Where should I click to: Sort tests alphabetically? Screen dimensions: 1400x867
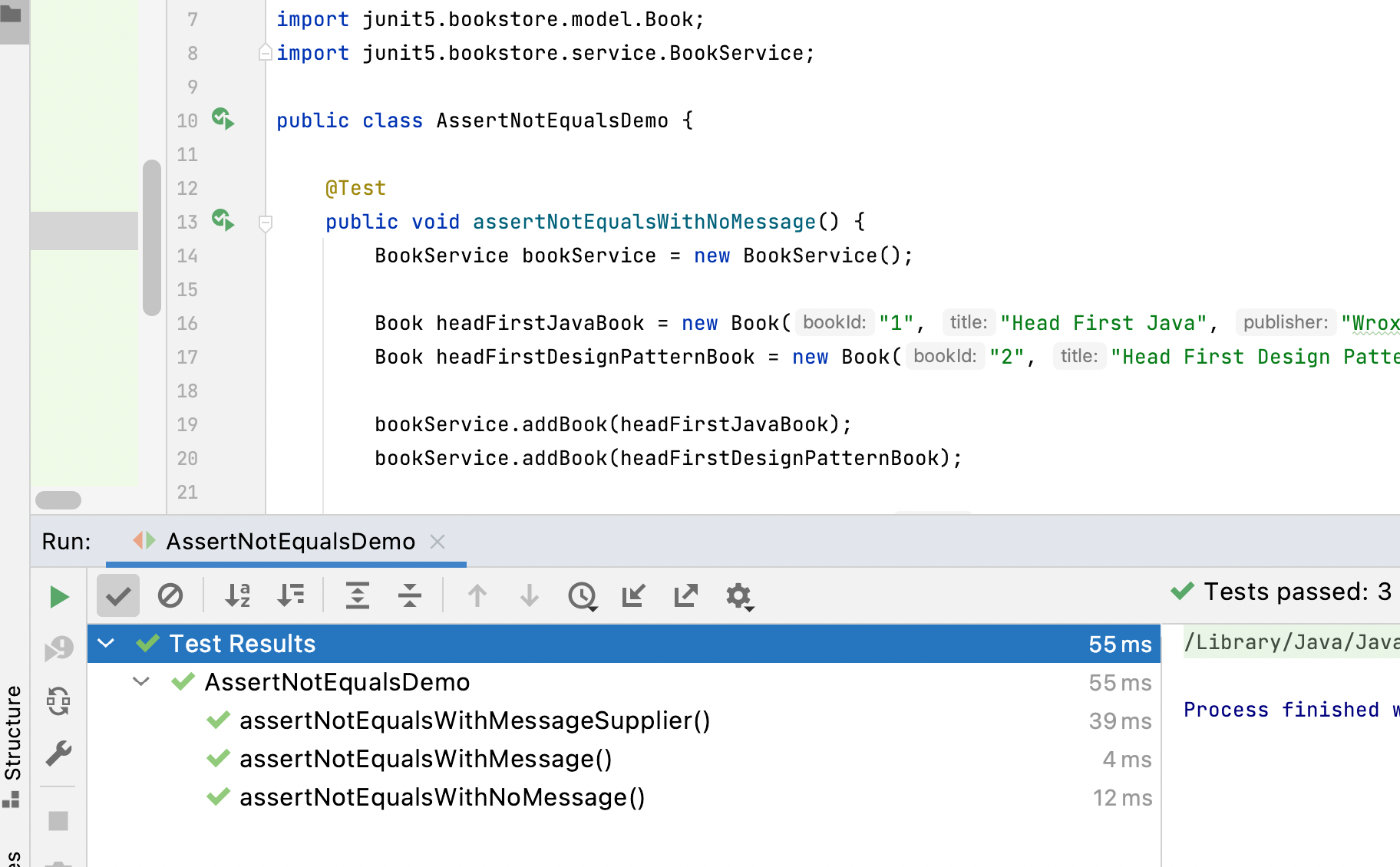tap(238, 595)
